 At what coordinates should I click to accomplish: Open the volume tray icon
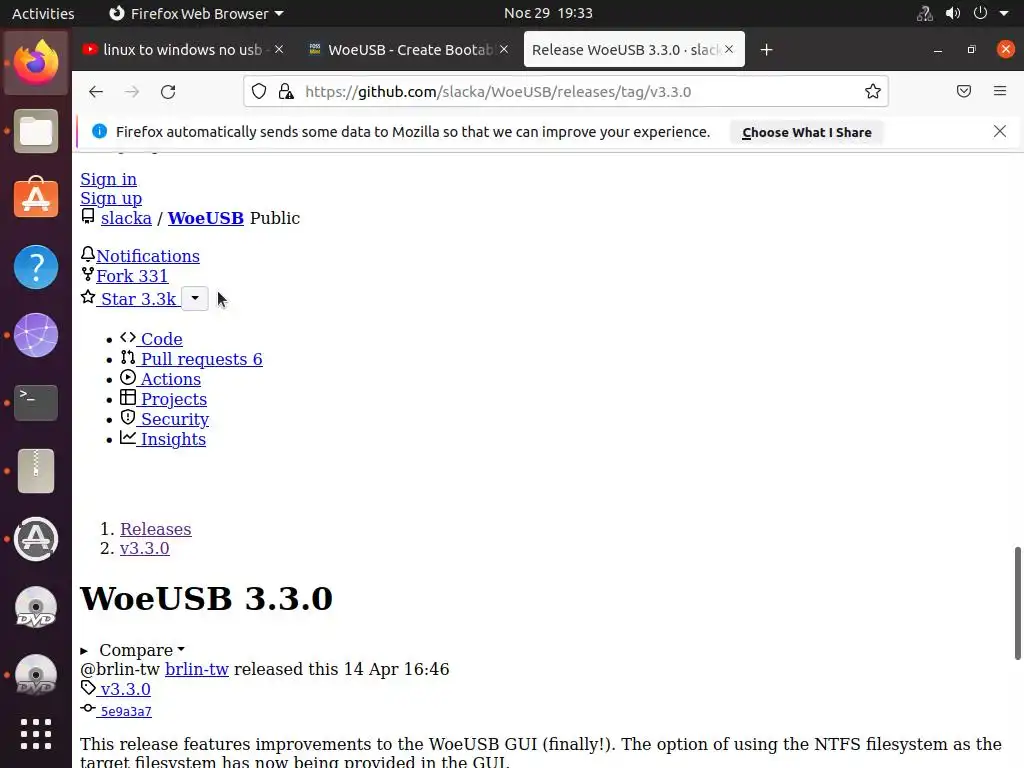(953, 13)
